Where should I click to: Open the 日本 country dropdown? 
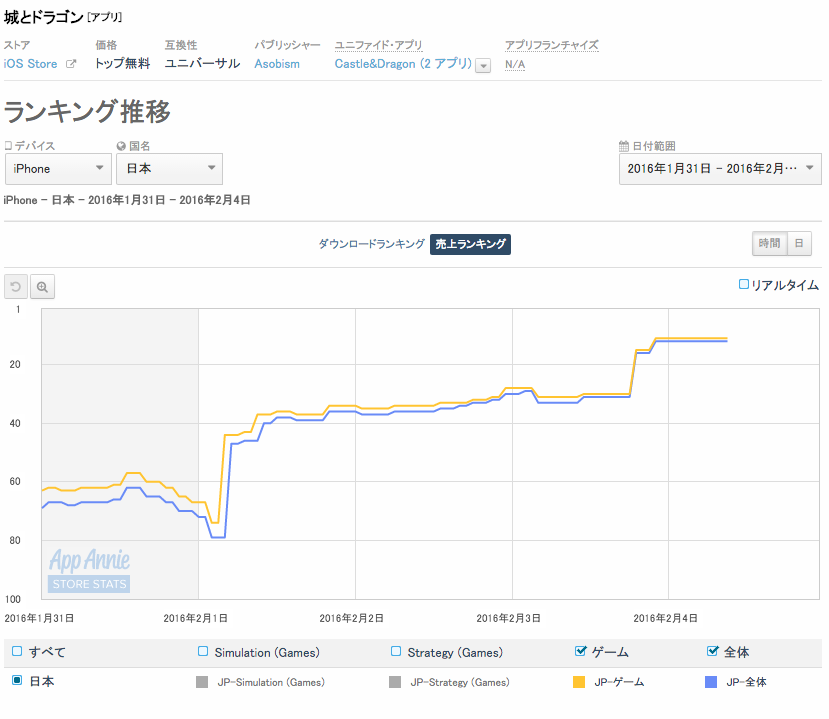(x=169, y=169)
